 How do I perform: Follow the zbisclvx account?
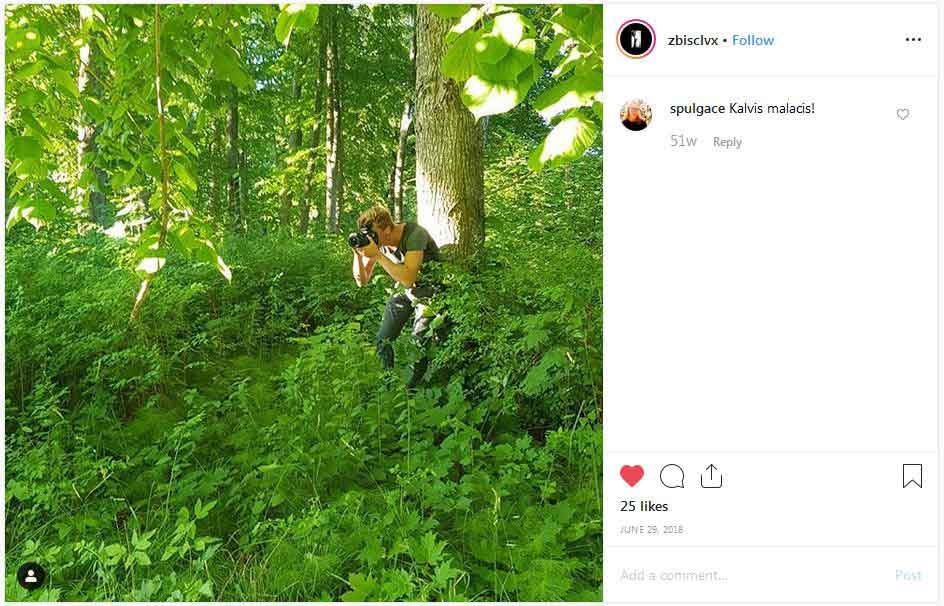coord(753,40)
